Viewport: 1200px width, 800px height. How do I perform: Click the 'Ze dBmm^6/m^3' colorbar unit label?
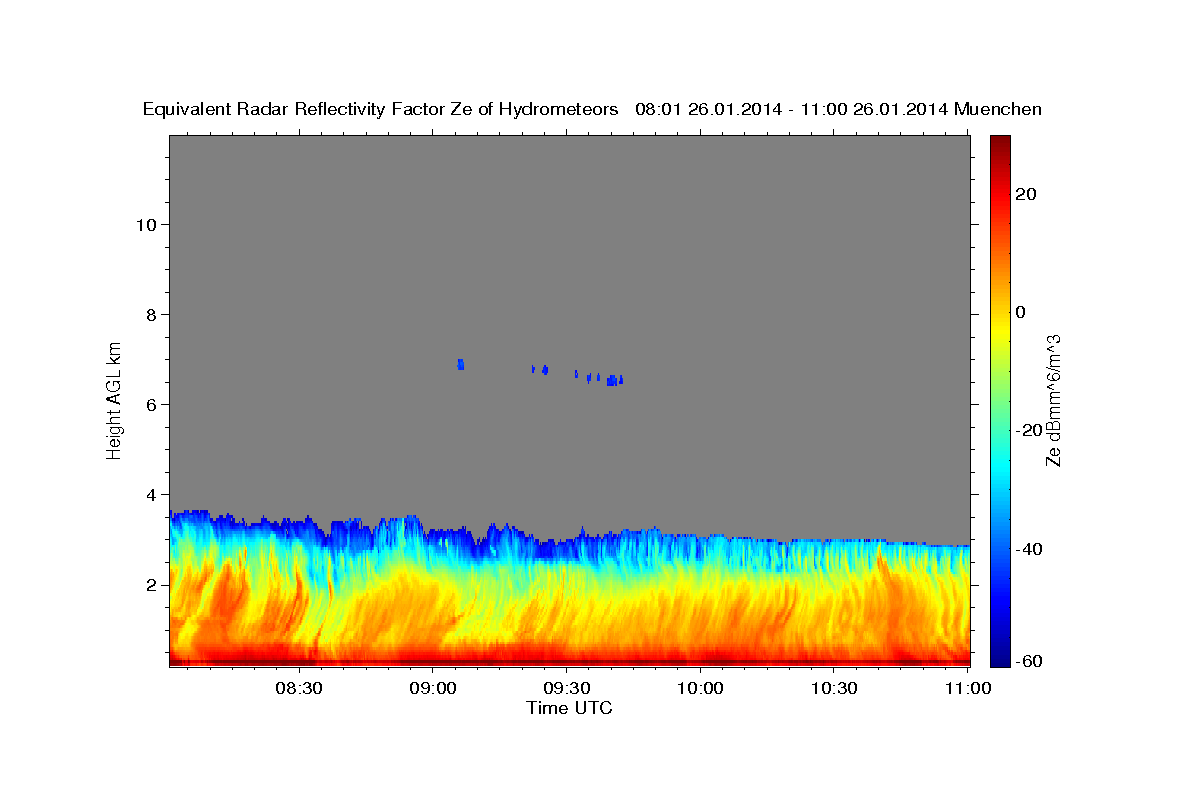1052,400
